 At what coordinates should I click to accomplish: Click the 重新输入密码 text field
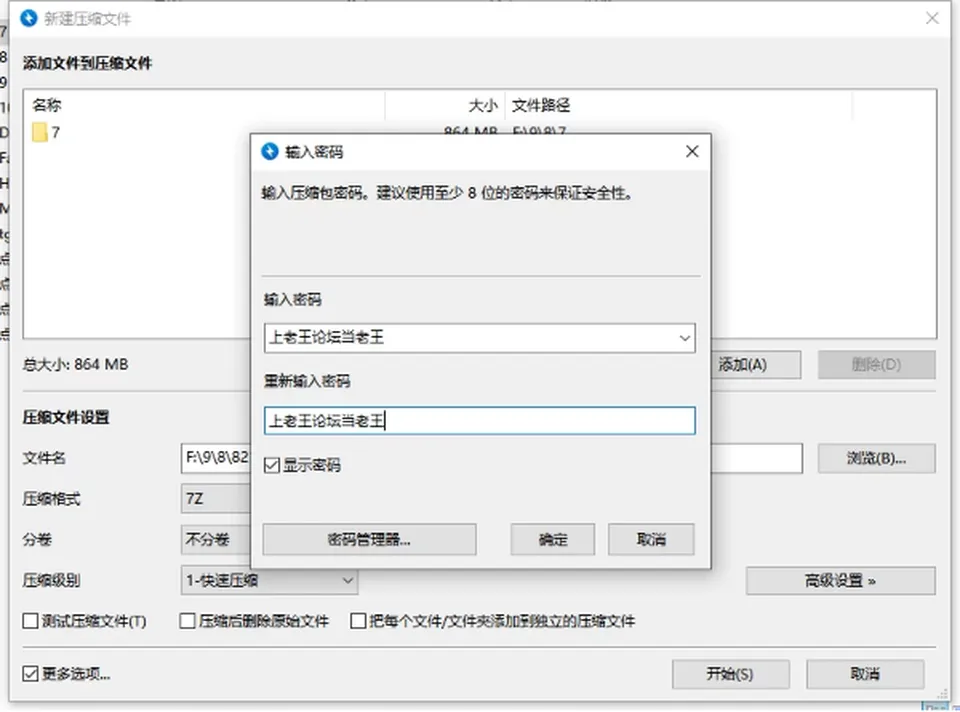(x=479, y=421)
